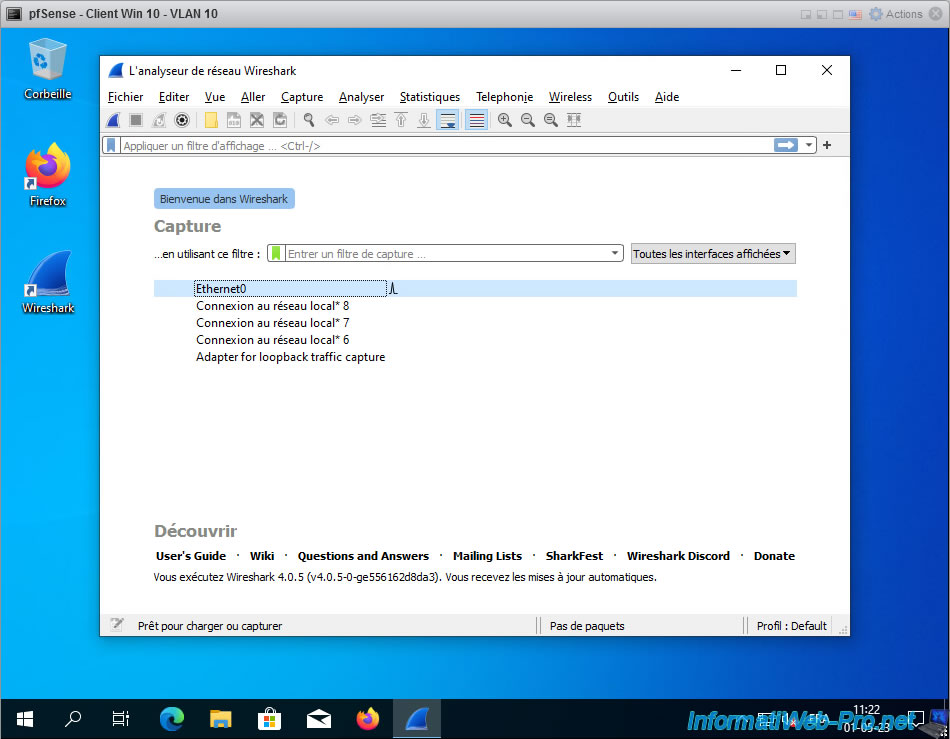Toggle packet colorization rules icon
The width and height of the screenshot is (950, 739).
pos(476,120)
